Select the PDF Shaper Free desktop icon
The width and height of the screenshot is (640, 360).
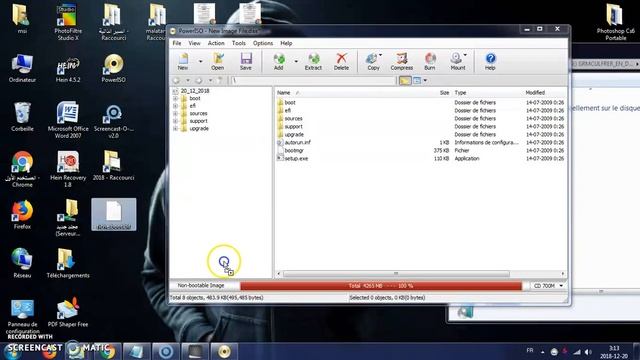(x=68, y=312)
